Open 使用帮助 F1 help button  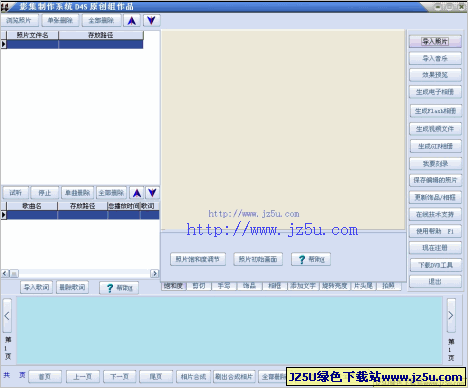[x=435, y=231]
